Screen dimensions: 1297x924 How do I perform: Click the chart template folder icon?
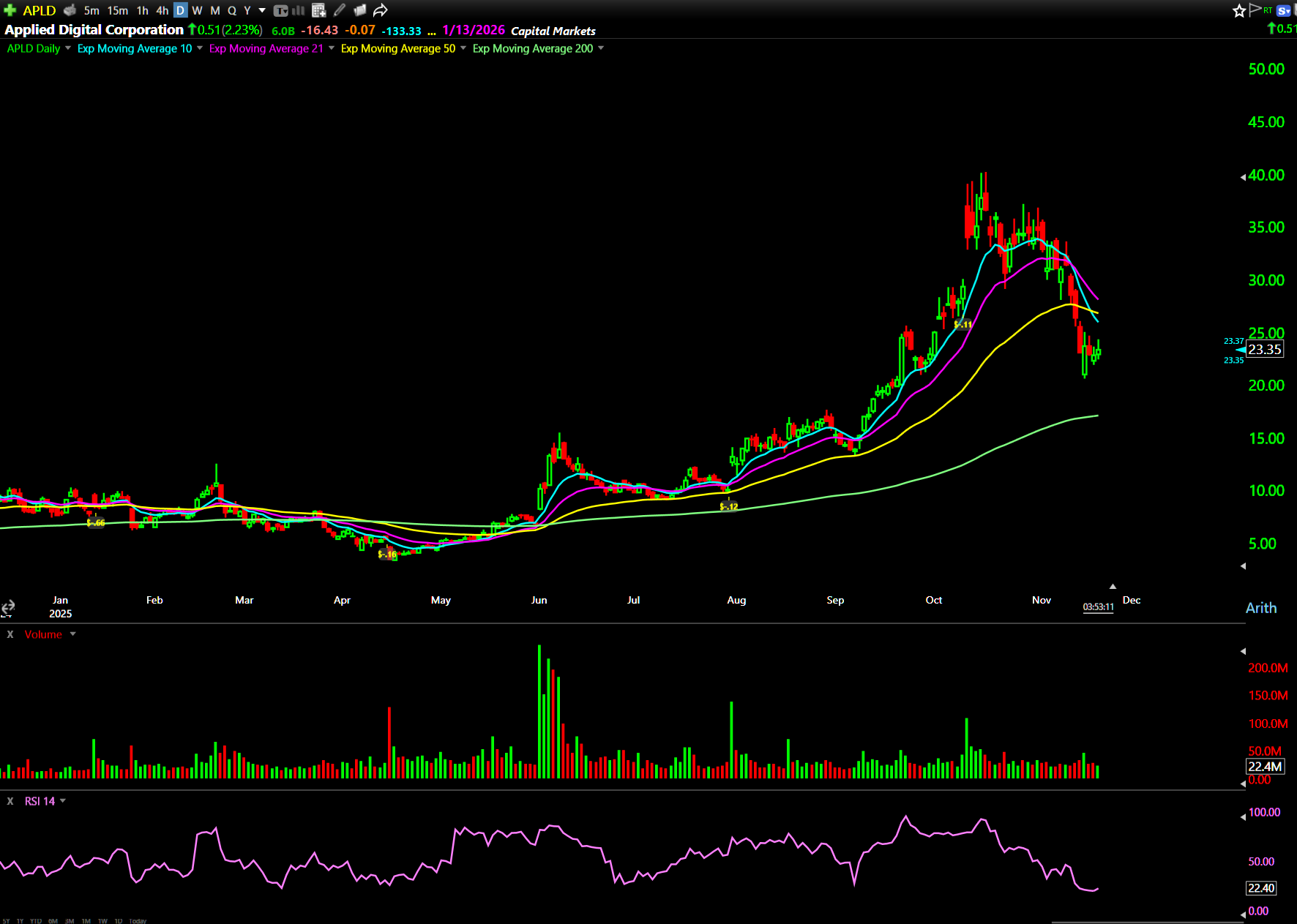click(x=359, y=10)
